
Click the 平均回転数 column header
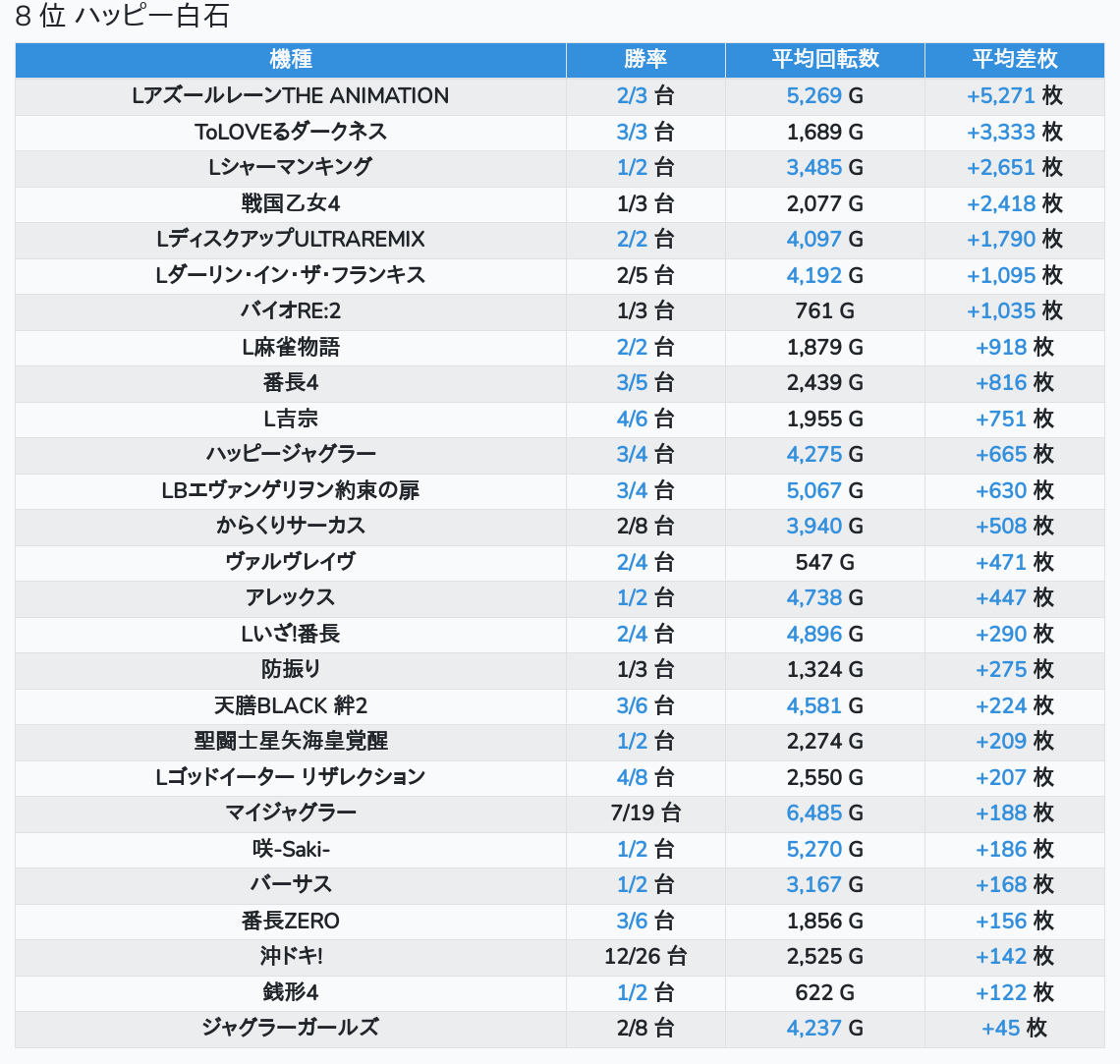(825, 59)
